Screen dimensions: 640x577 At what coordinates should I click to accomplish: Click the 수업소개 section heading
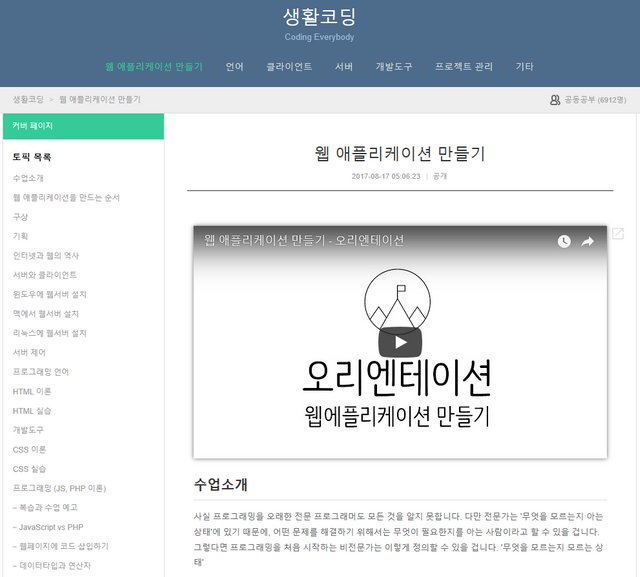pos(221,485)
